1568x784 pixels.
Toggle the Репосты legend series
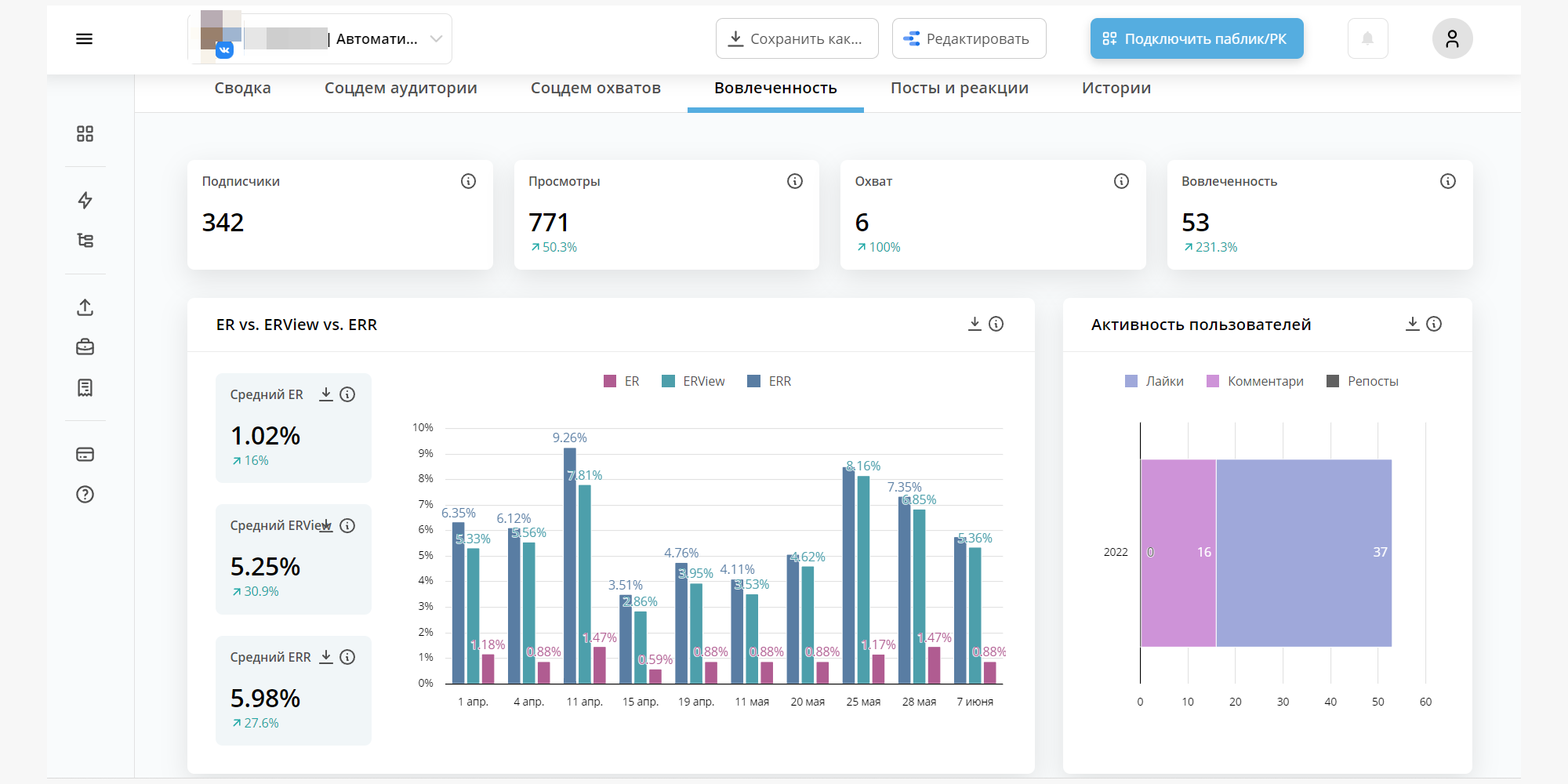(x=1362, y=381)
